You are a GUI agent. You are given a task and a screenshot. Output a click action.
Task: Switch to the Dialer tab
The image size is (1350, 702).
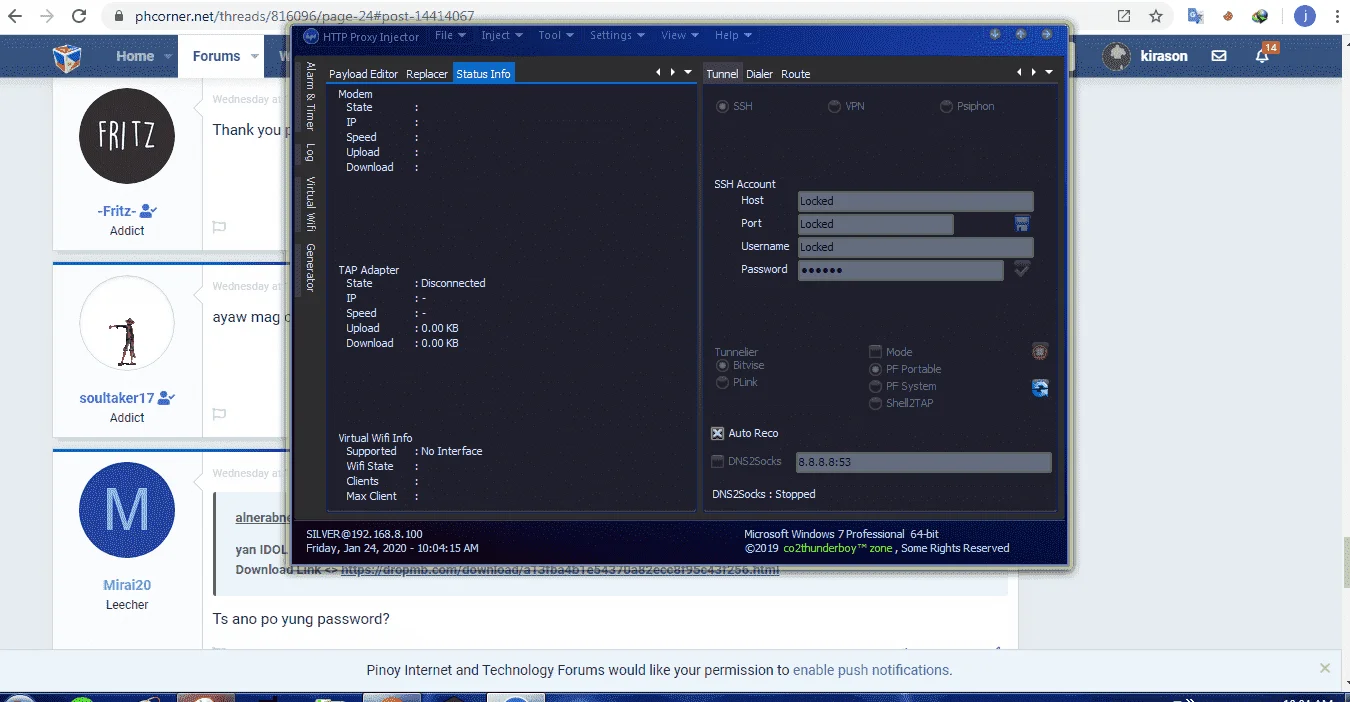(760, 74)
